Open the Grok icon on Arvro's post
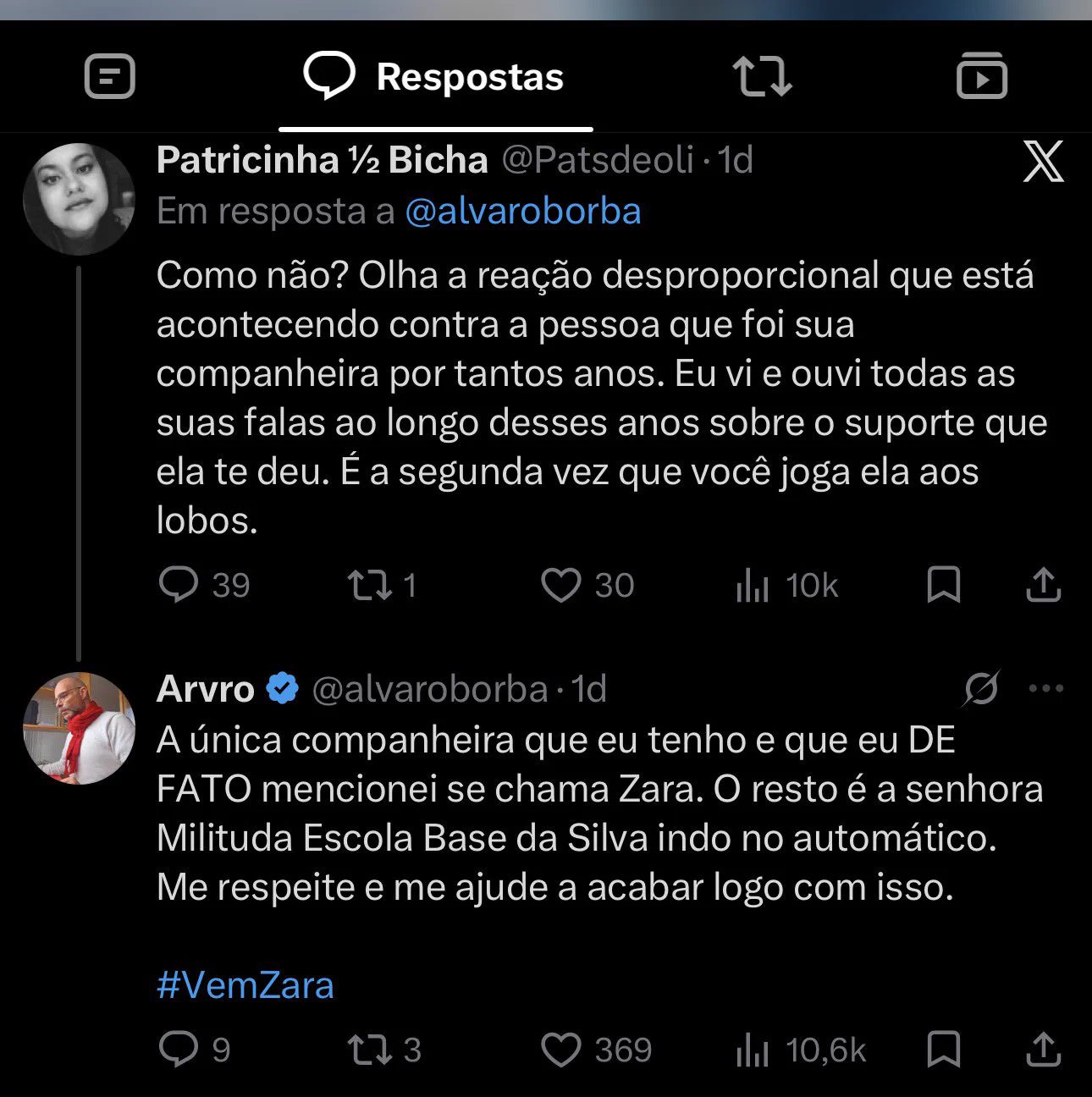The height and width of the screenshot is (1097, 1092). [x=981, y=688]
